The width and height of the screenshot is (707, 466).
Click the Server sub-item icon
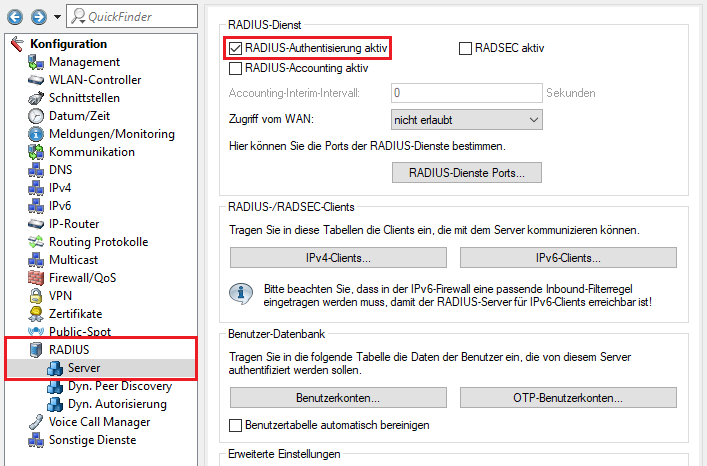[x=55, y=368]
